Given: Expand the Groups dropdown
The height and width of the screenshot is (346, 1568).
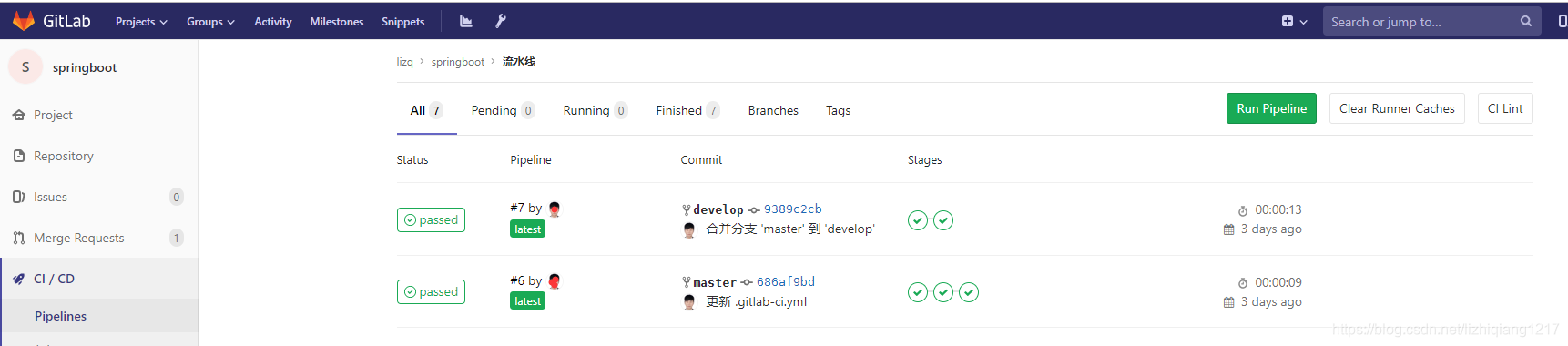Looking at the screenshot, I should click(x=210, y=22).
